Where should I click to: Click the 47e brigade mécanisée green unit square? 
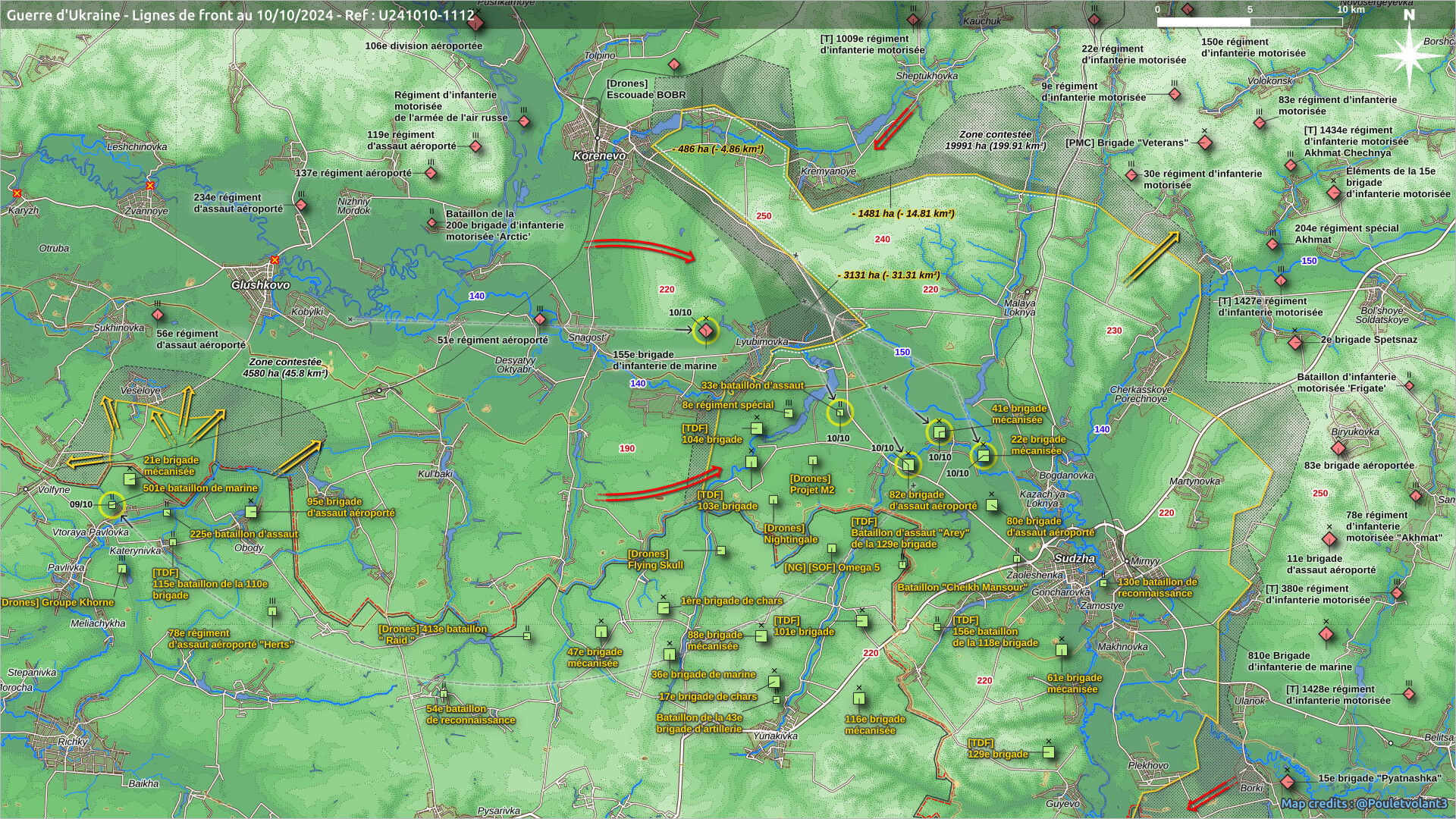click(x=601, y=631)
